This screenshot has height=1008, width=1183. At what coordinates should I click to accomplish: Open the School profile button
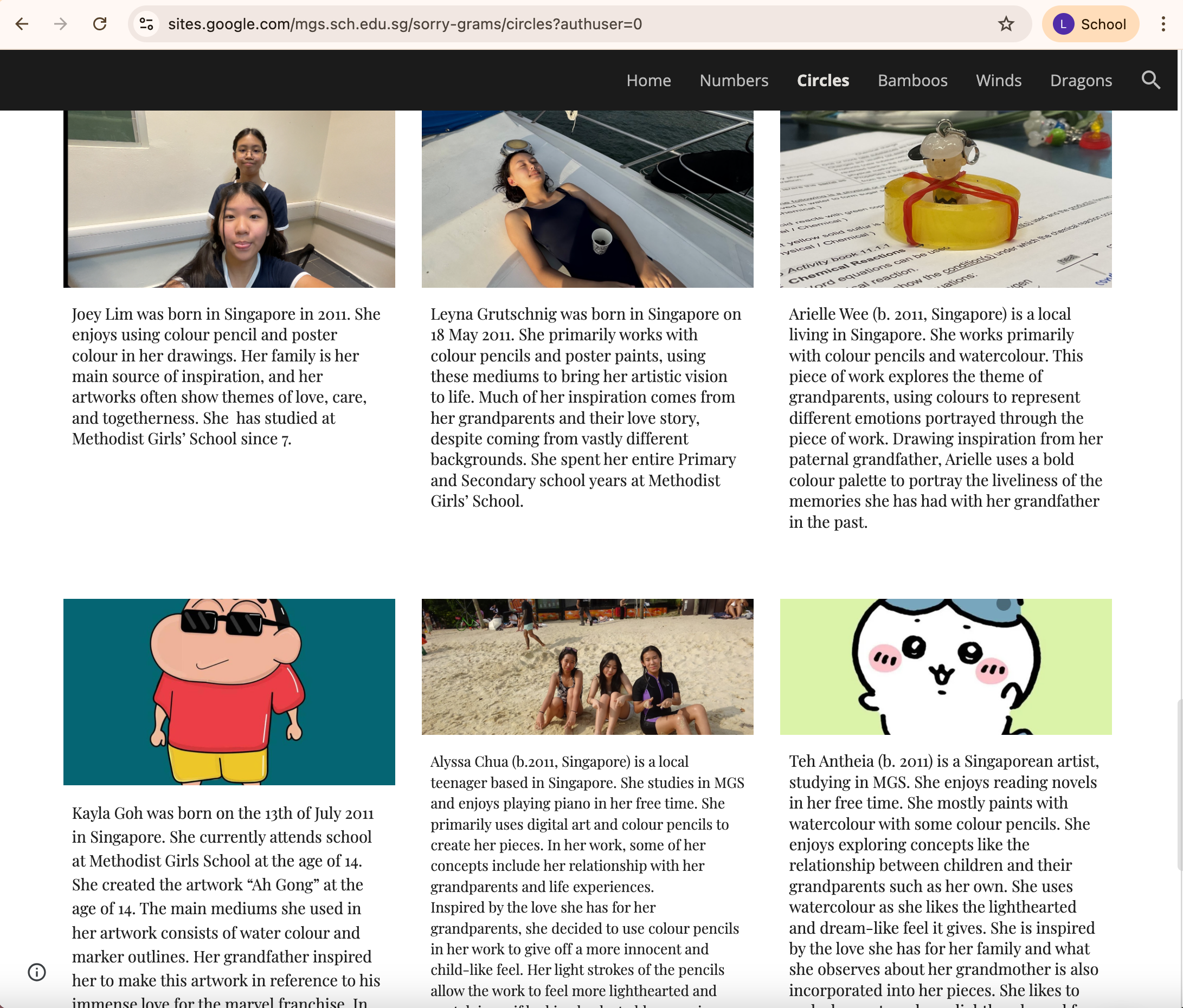[x=1090, y=24]
